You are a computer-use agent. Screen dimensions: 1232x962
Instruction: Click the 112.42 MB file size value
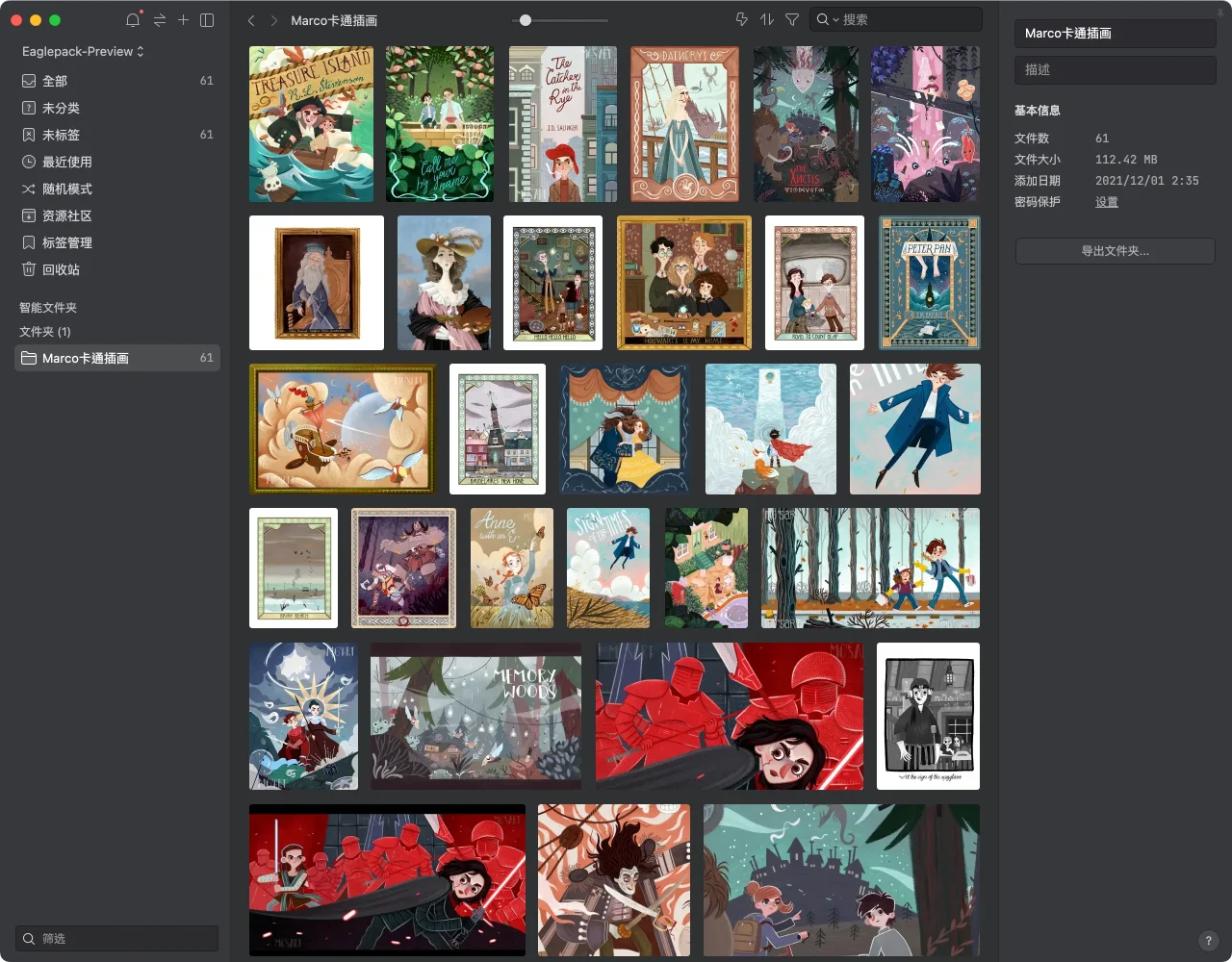(1126, 160)
